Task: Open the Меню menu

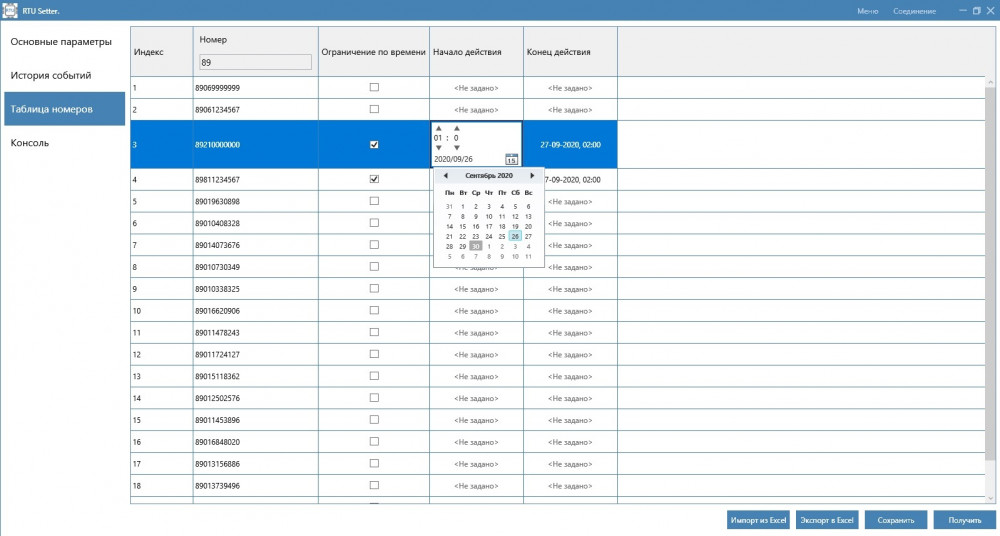Action: click(867, 11)
